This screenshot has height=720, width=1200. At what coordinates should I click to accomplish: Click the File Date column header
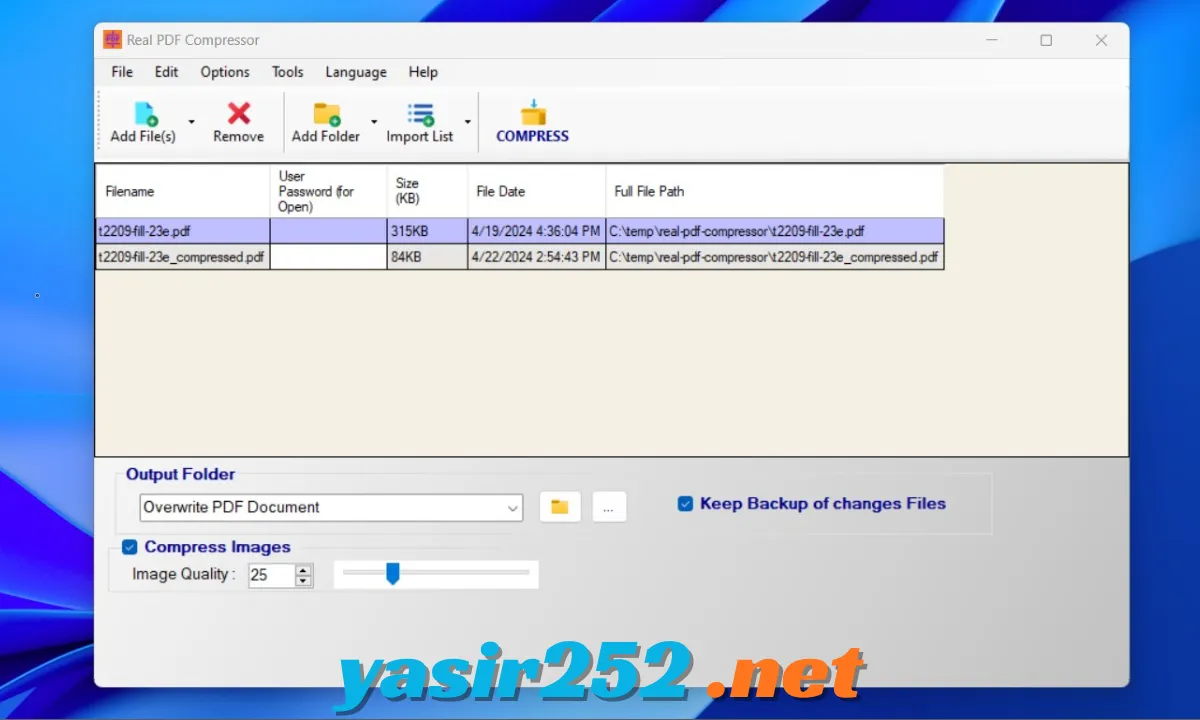pos(537,191)
